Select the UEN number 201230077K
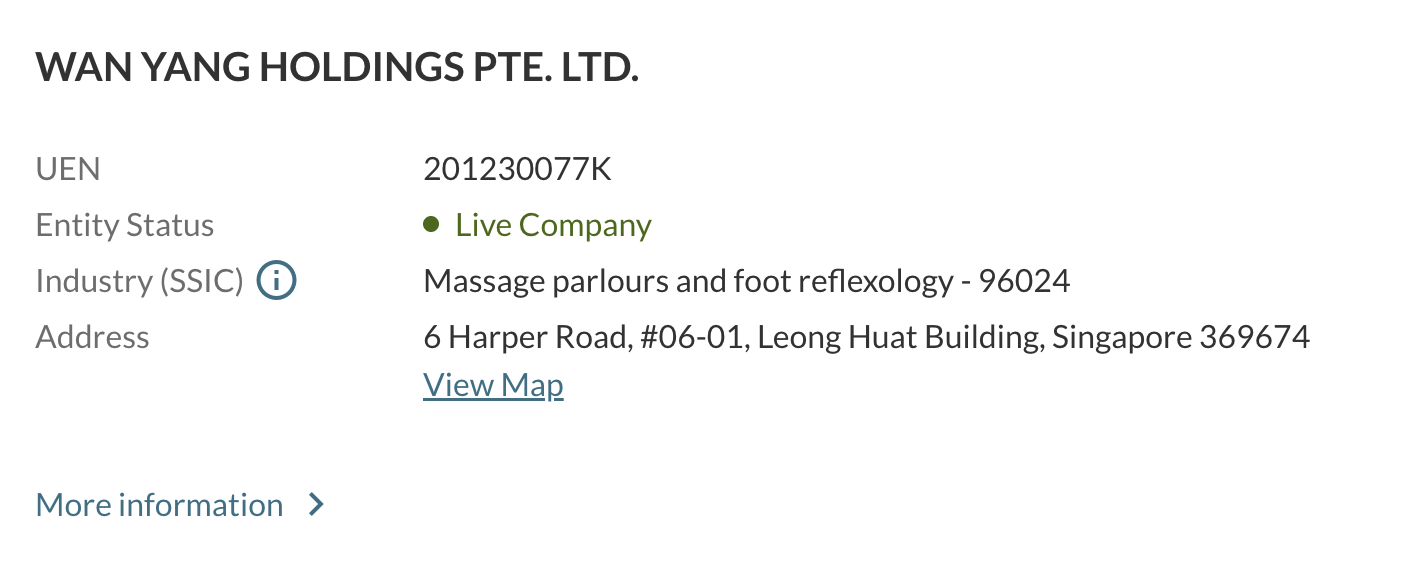This screenshot has height=584, width=1404. 517,169
